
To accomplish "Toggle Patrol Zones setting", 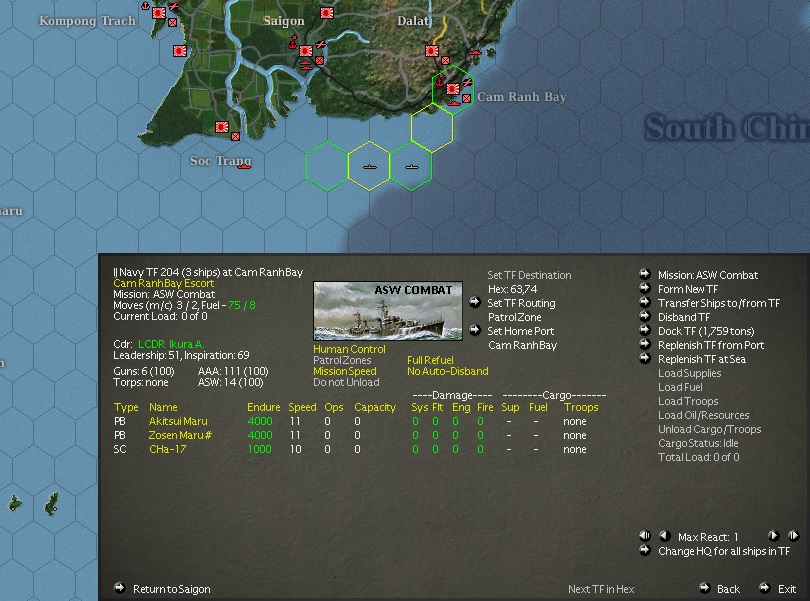I will point(342,360).
